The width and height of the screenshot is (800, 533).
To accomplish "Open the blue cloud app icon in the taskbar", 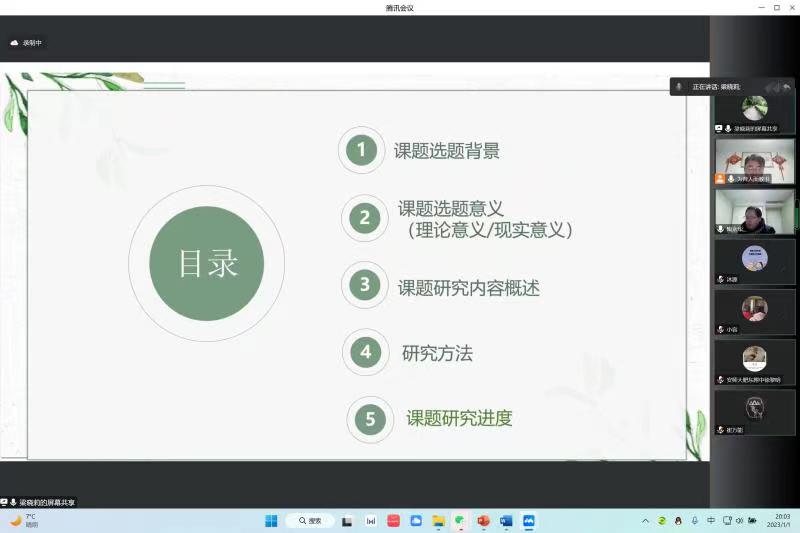I will coord(416,521).
